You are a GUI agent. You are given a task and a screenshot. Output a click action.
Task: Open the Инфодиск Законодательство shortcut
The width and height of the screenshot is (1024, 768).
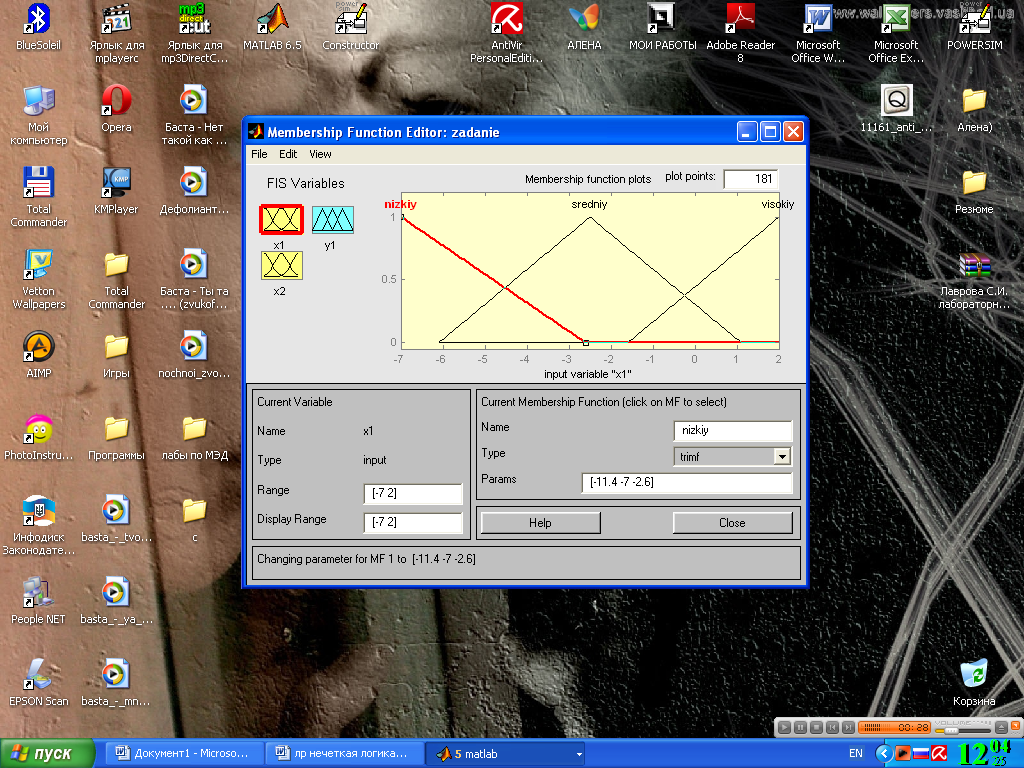(38, 525)
